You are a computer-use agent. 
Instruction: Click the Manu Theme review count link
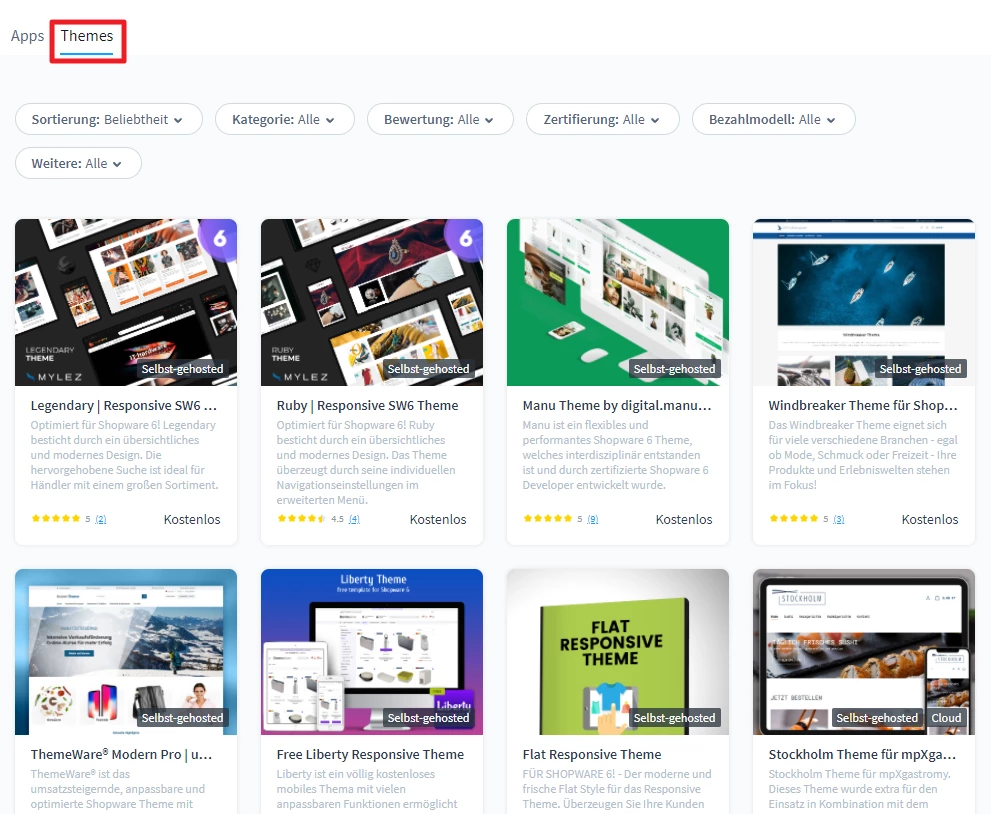[x=593, y=520]
